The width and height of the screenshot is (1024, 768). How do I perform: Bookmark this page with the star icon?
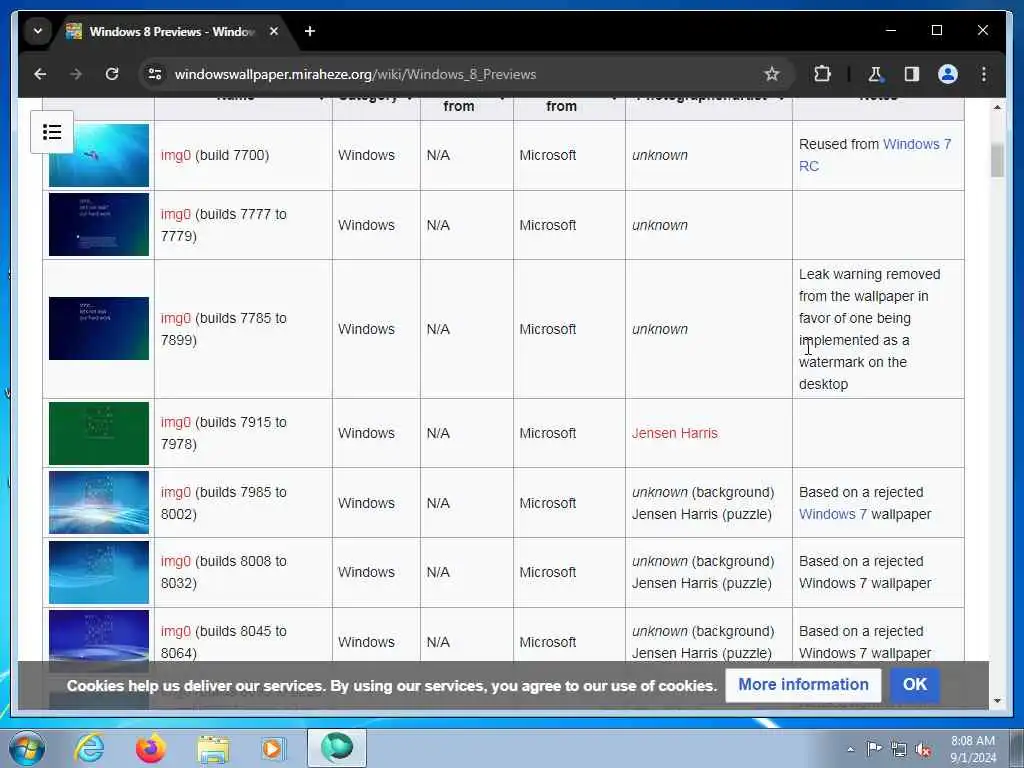coord(771,74)
